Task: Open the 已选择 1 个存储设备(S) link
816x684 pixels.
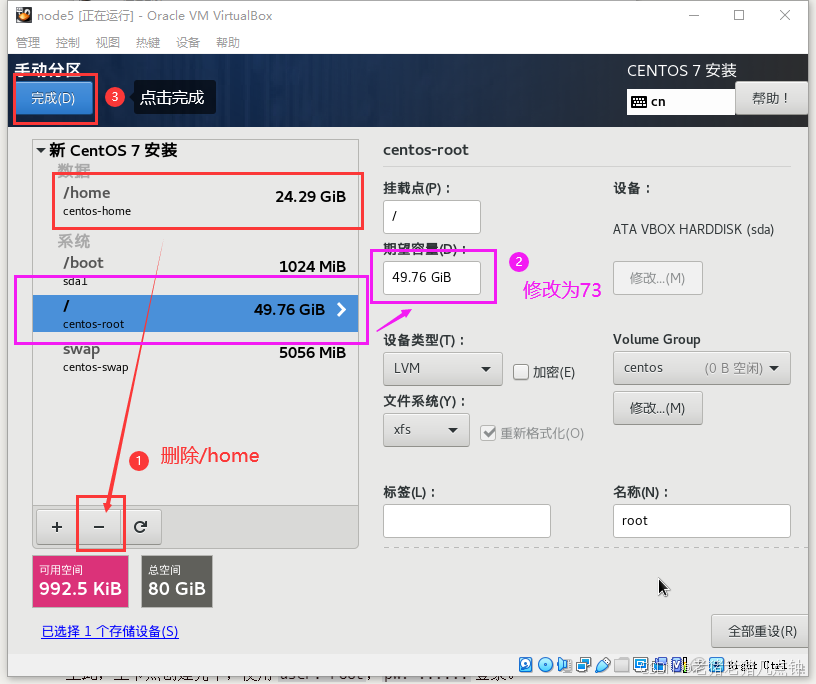Action: (110, 631)
